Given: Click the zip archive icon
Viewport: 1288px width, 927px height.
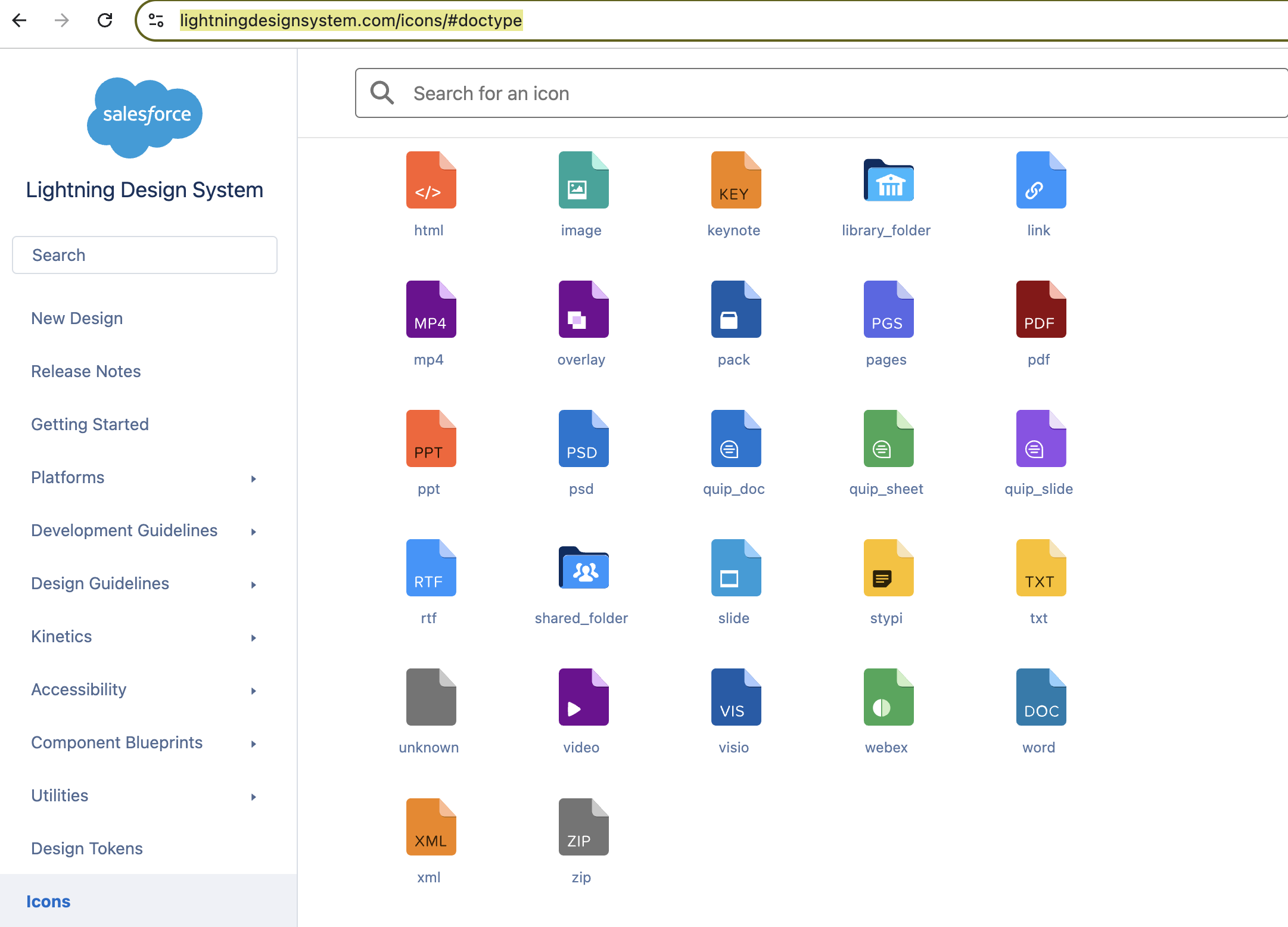Looking at the screenshot, I should pyautogui.click(x=583, y=826).
